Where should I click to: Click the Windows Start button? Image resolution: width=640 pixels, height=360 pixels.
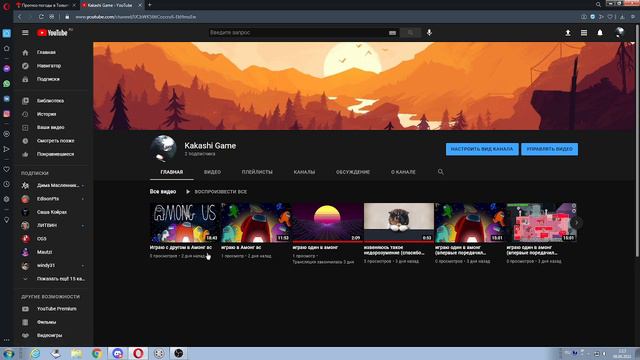tap(8, 353)
